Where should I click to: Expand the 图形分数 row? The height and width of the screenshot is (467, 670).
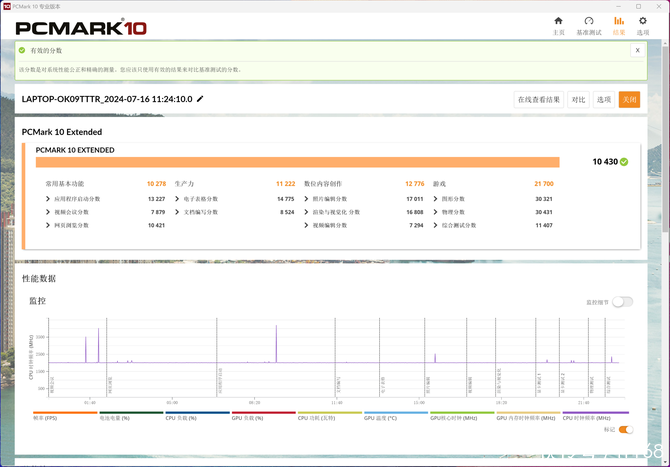[x=436, y=199]
